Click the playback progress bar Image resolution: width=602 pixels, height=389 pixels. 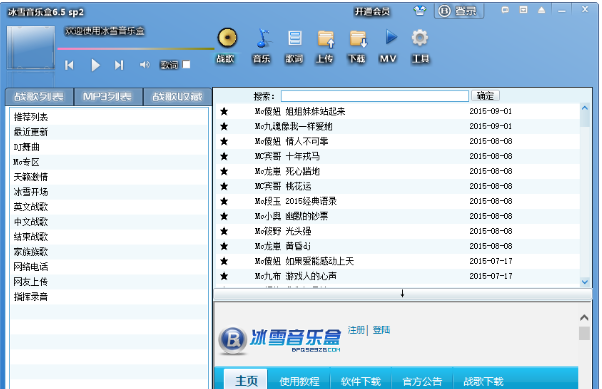click(136, 49)
